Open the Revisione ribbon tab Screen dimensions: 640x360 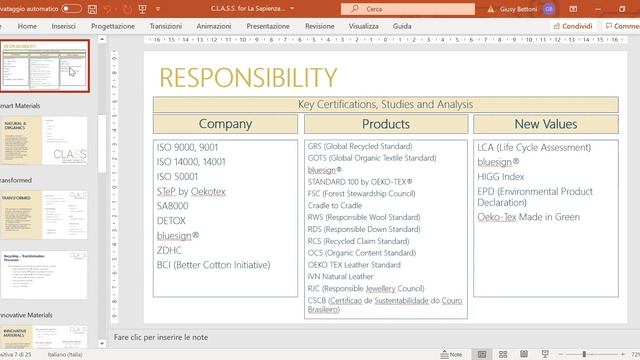tap(320, 26)
